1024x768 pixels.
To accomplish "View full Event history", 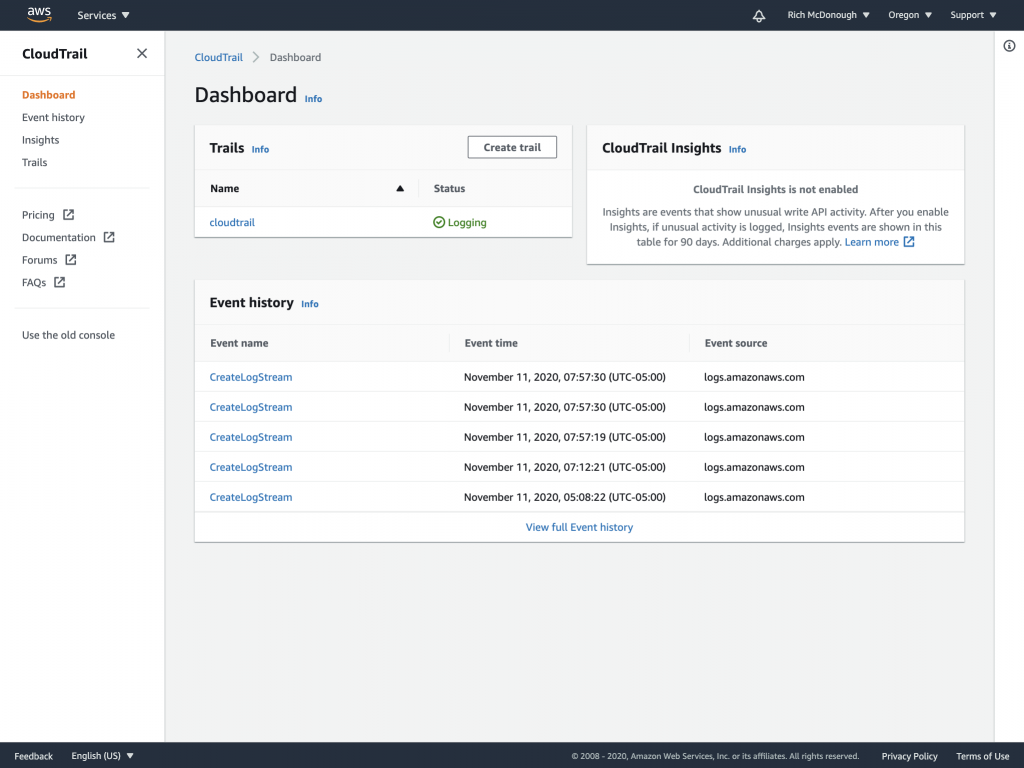I will pyautogui.click(x=579, y=527).
